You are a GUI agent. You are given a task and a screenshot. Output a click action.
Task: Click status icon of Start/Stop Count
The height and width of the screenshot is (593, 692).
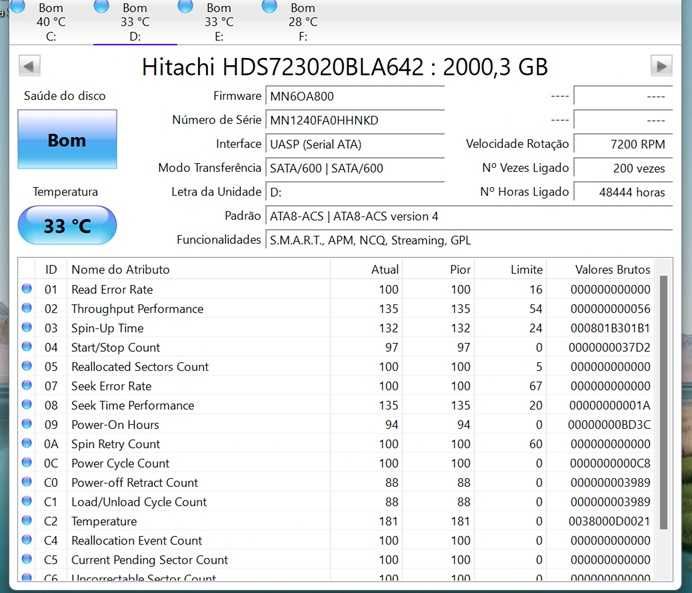point(26,347)
